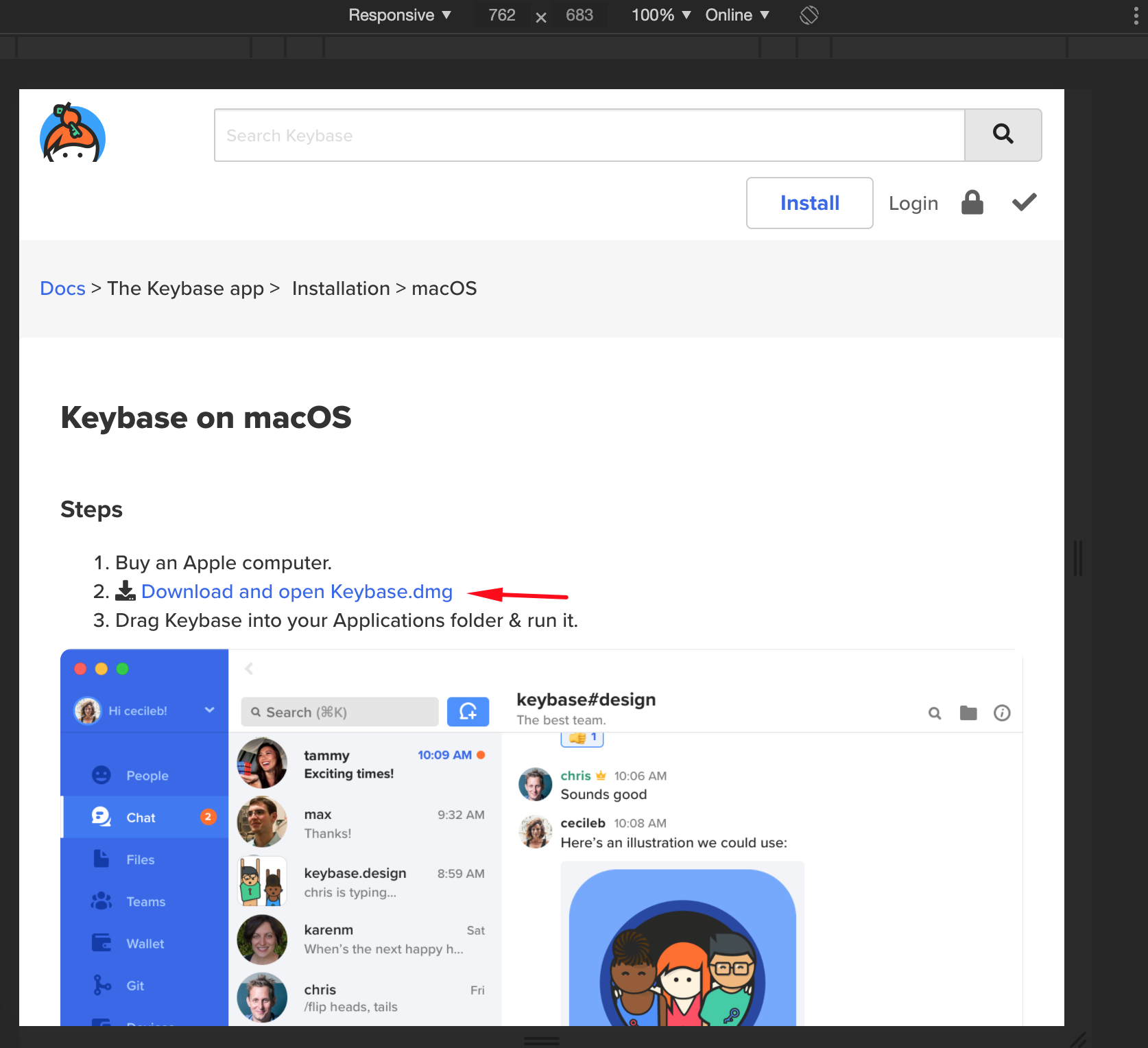This screenshot has height=1048, width=1148.
Task: Click the padlock icon beside Login
Action: click(972, 203)
